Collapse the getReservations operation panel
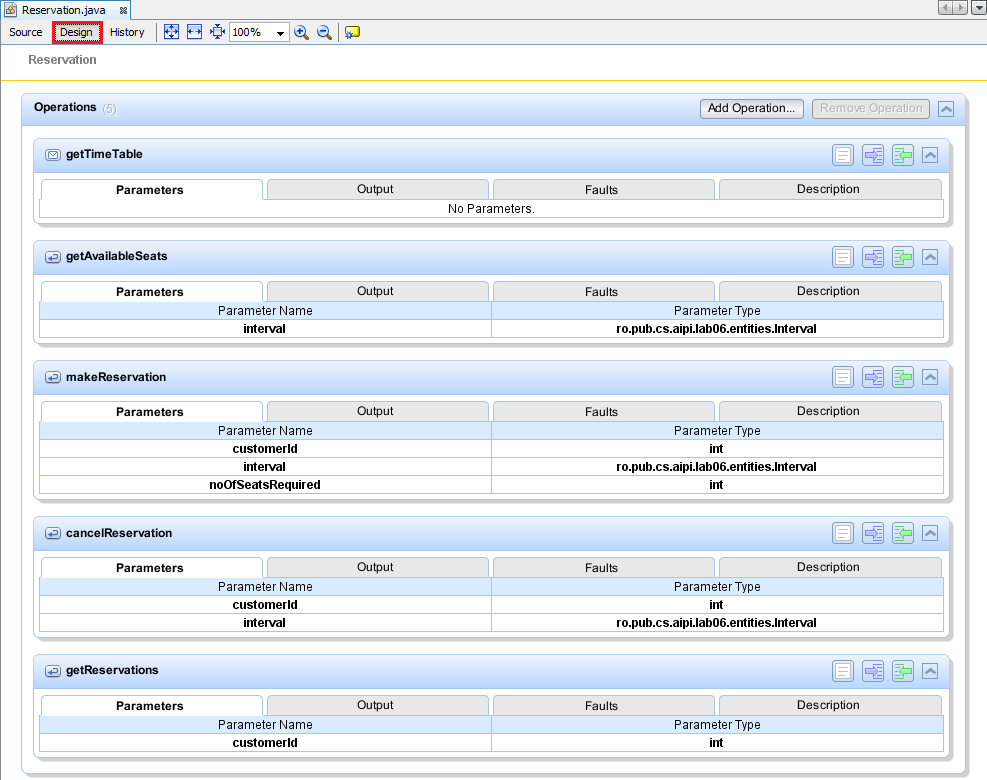 pos(930,671)
